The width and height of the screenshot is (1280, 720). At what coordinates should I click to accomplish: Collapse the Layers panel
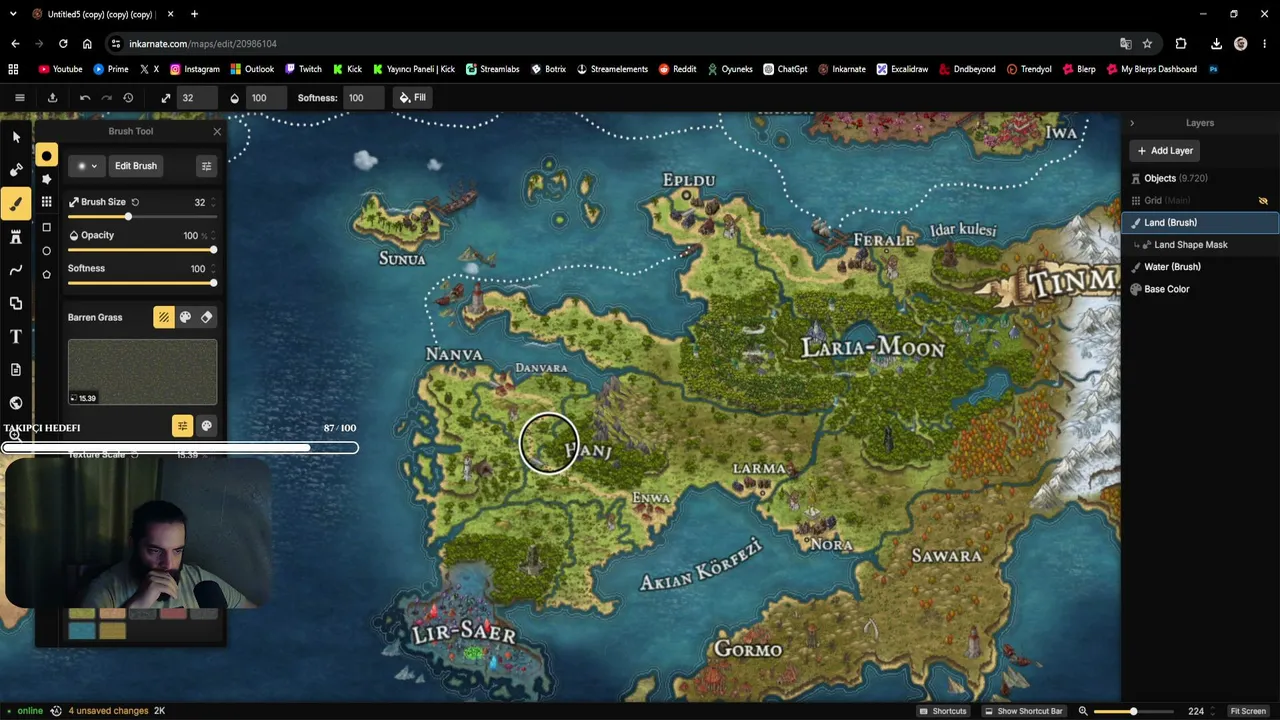(1132, 123)
